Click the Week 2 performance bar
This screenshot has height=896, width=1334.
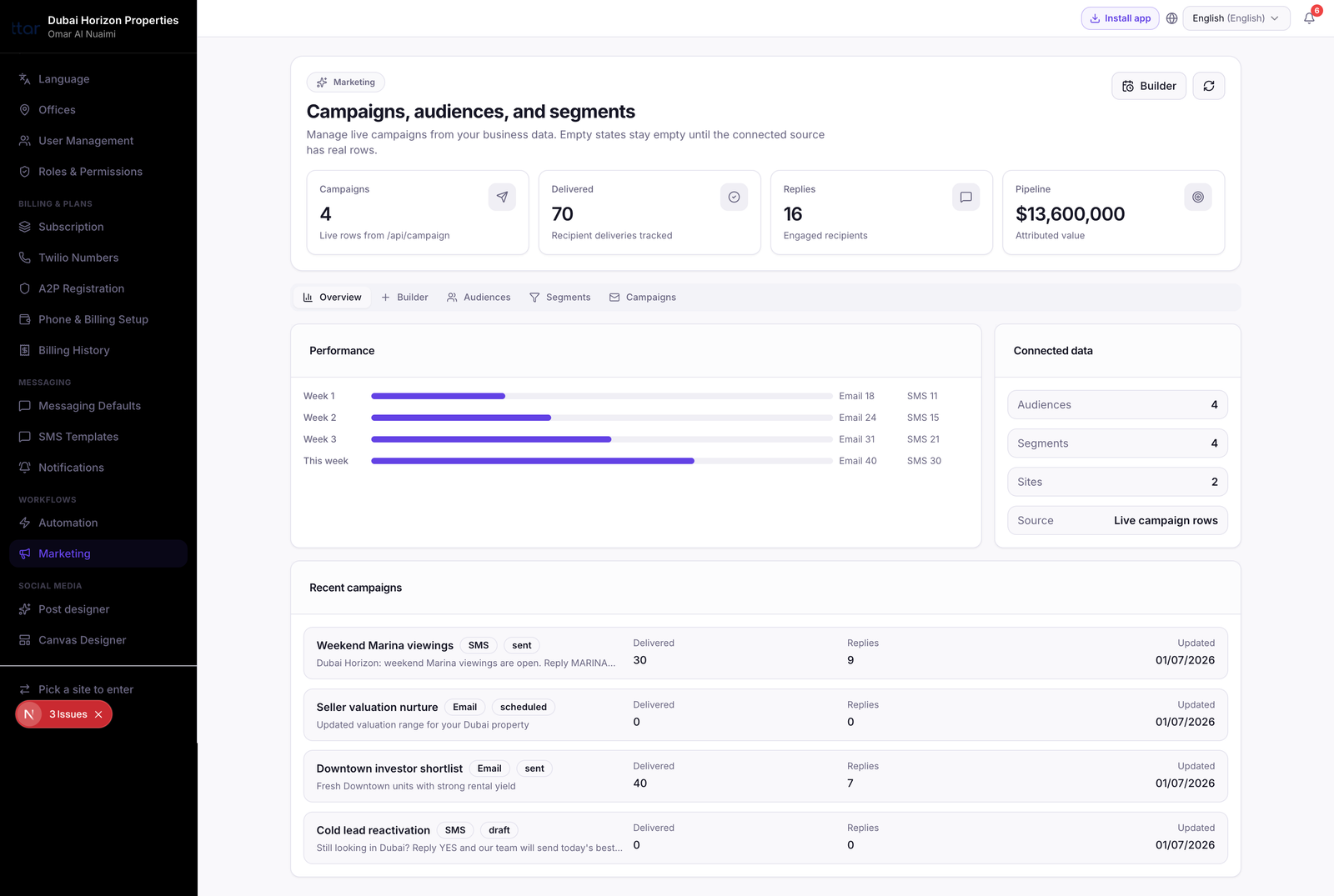tap(601, 418)
